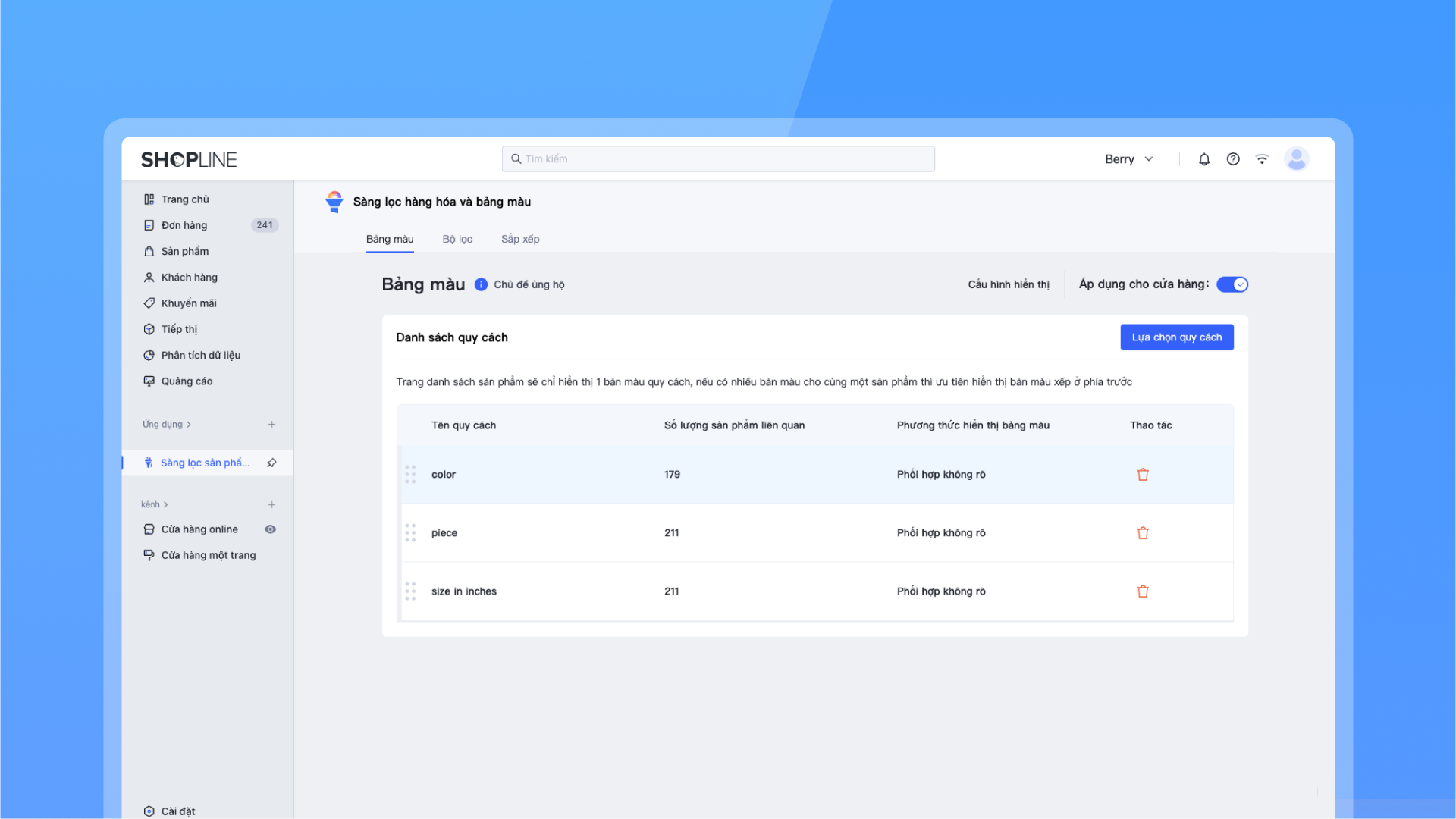This screenshot has height=819, width=1456.
Task: Click the drag handle of piece row
Action: (x=410, y=533)
